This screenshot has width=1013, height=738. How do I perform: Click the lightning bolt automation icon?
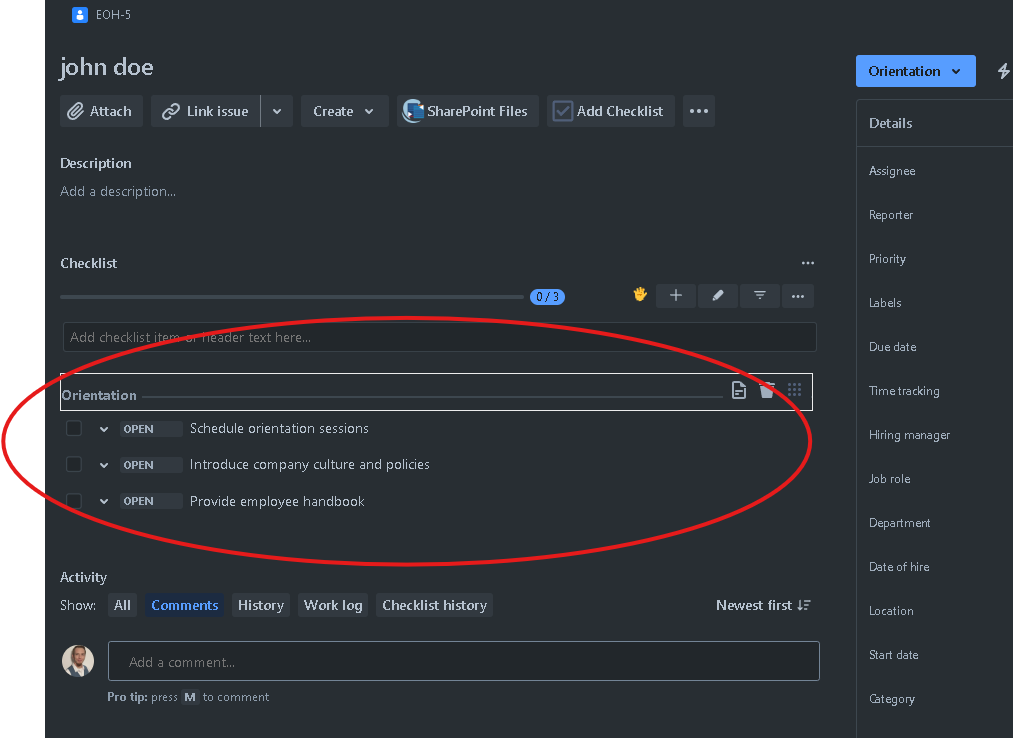click(x=1003, y=71)
